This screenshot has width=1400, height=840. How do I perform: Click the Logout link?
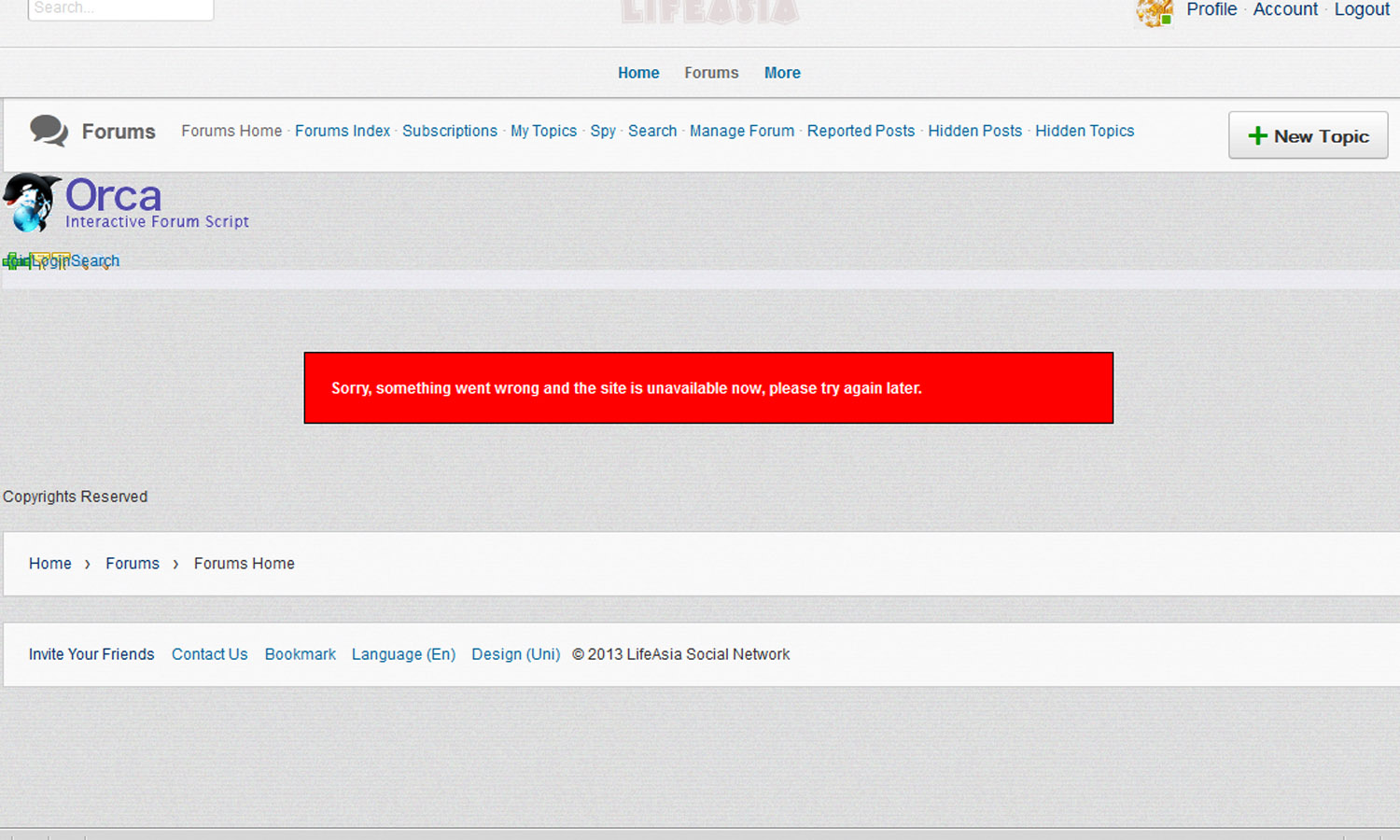[1362, 9]
